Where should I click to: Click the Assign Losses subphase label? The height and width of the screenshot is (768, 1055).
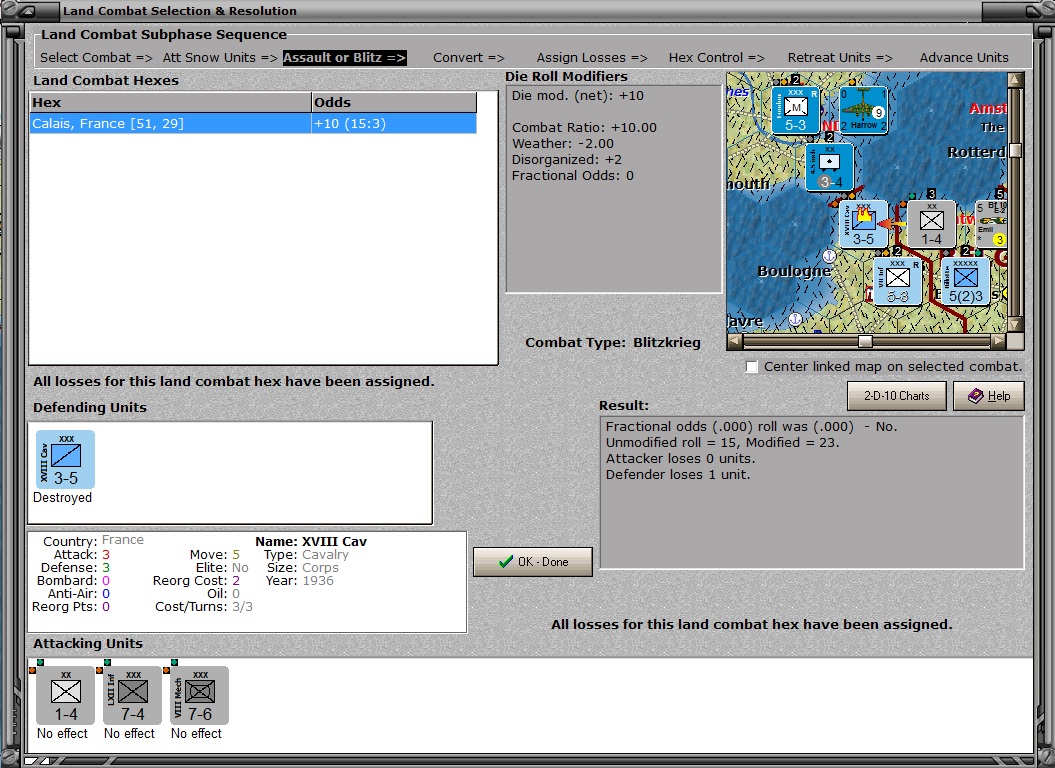point(592,58)
